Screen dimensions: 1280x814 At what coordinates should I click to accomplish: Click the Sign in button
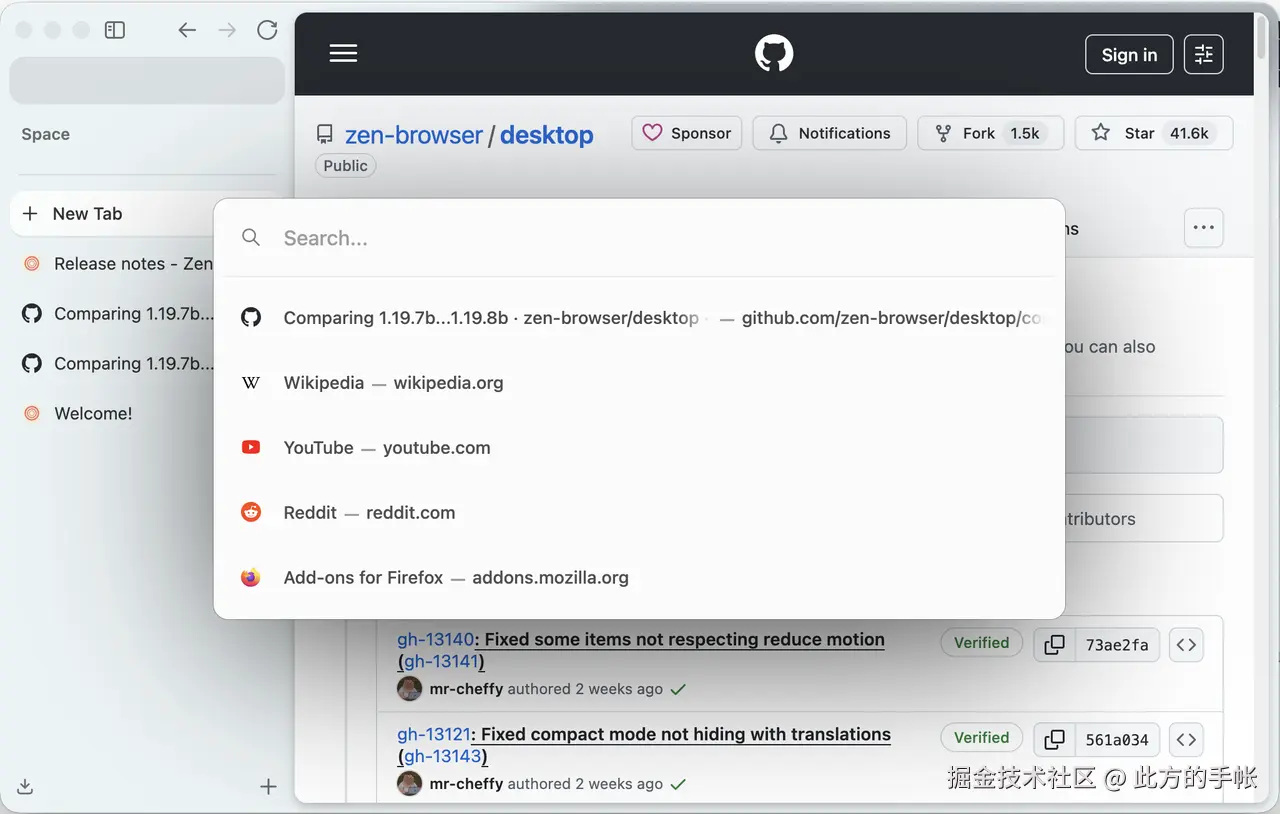1129,55
